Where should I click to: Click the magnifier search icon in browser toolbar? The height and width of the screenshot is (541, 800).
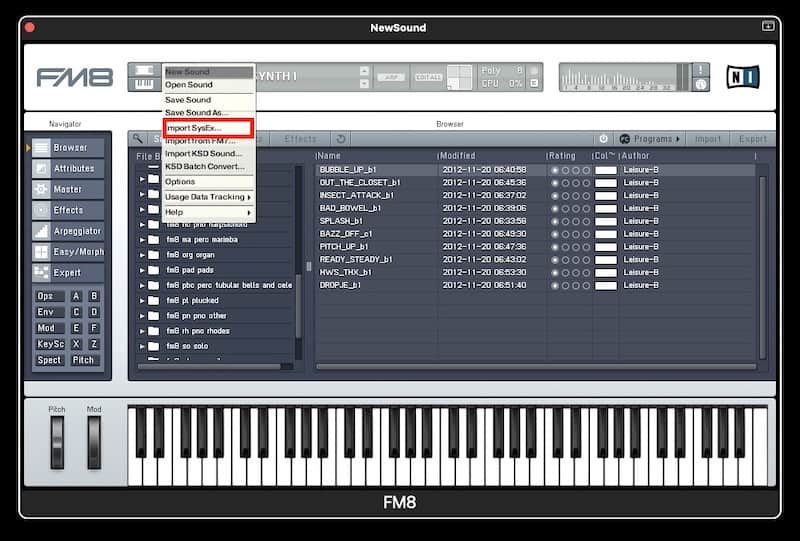[137, 139]
